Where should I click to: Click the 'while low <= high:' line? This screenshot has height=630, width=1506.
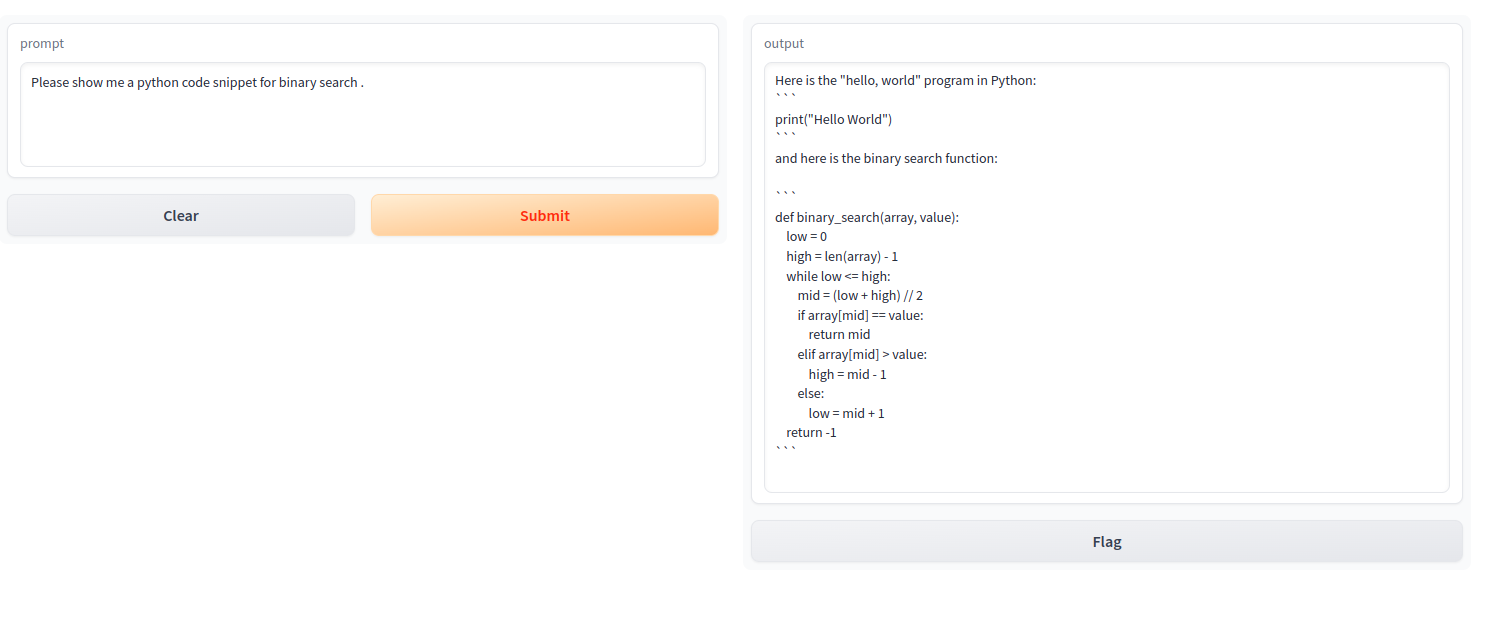(838, 276)
